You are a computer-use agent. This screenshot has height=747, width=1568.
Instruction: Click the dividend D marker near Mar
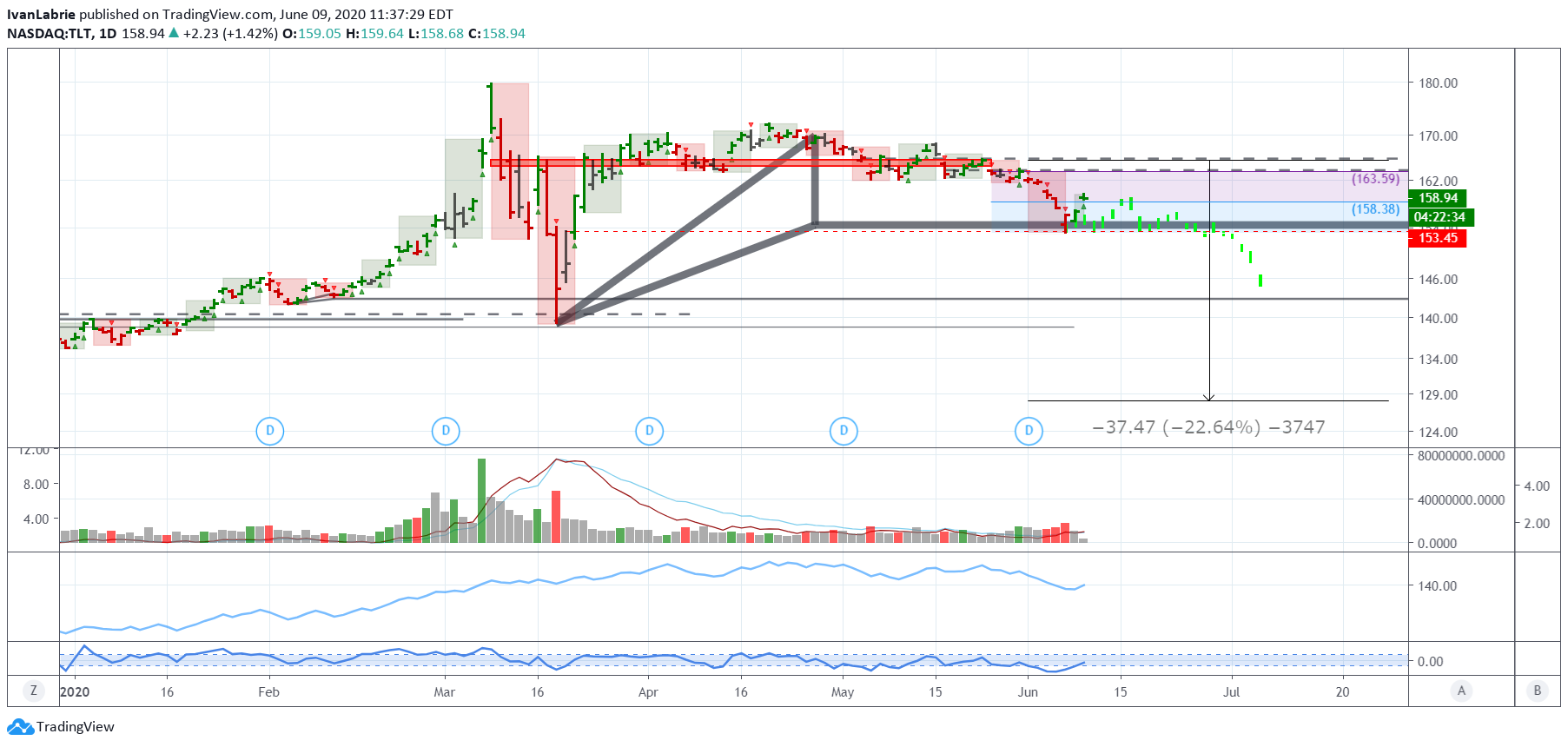(x=446, y=431)
